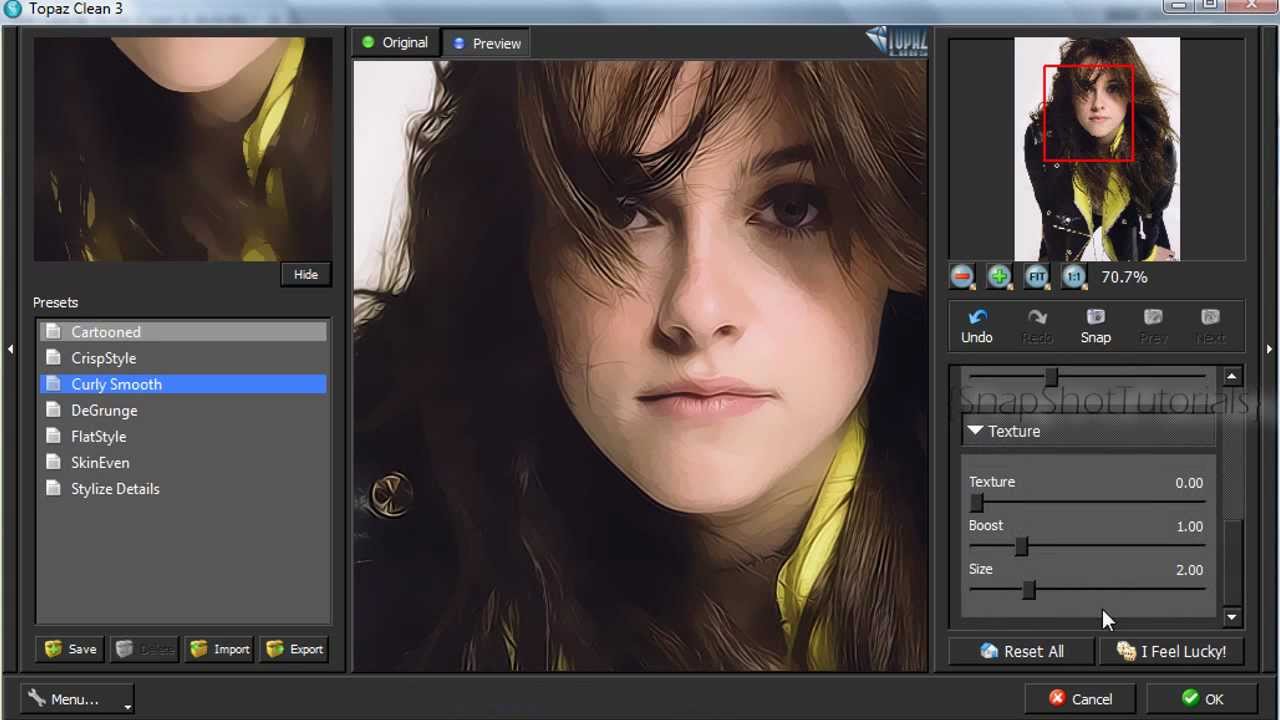Click the FIT zoom icon
This screenshot has width=1280, height=720.
click(1036, 277)
